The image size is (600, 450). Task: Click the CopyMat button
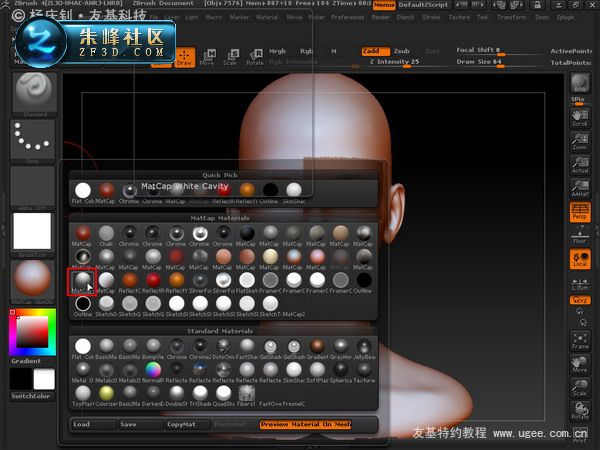(187, 424)
